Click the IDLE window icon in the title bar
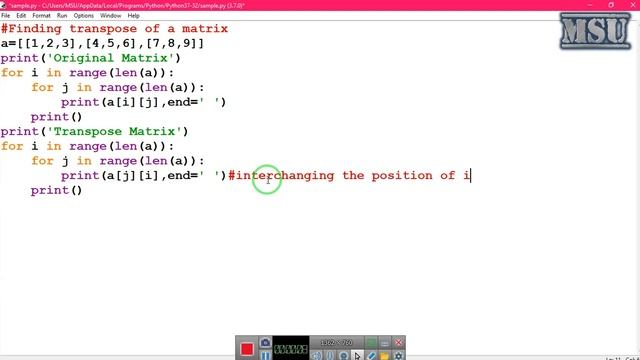 click(x=4, y=5)
